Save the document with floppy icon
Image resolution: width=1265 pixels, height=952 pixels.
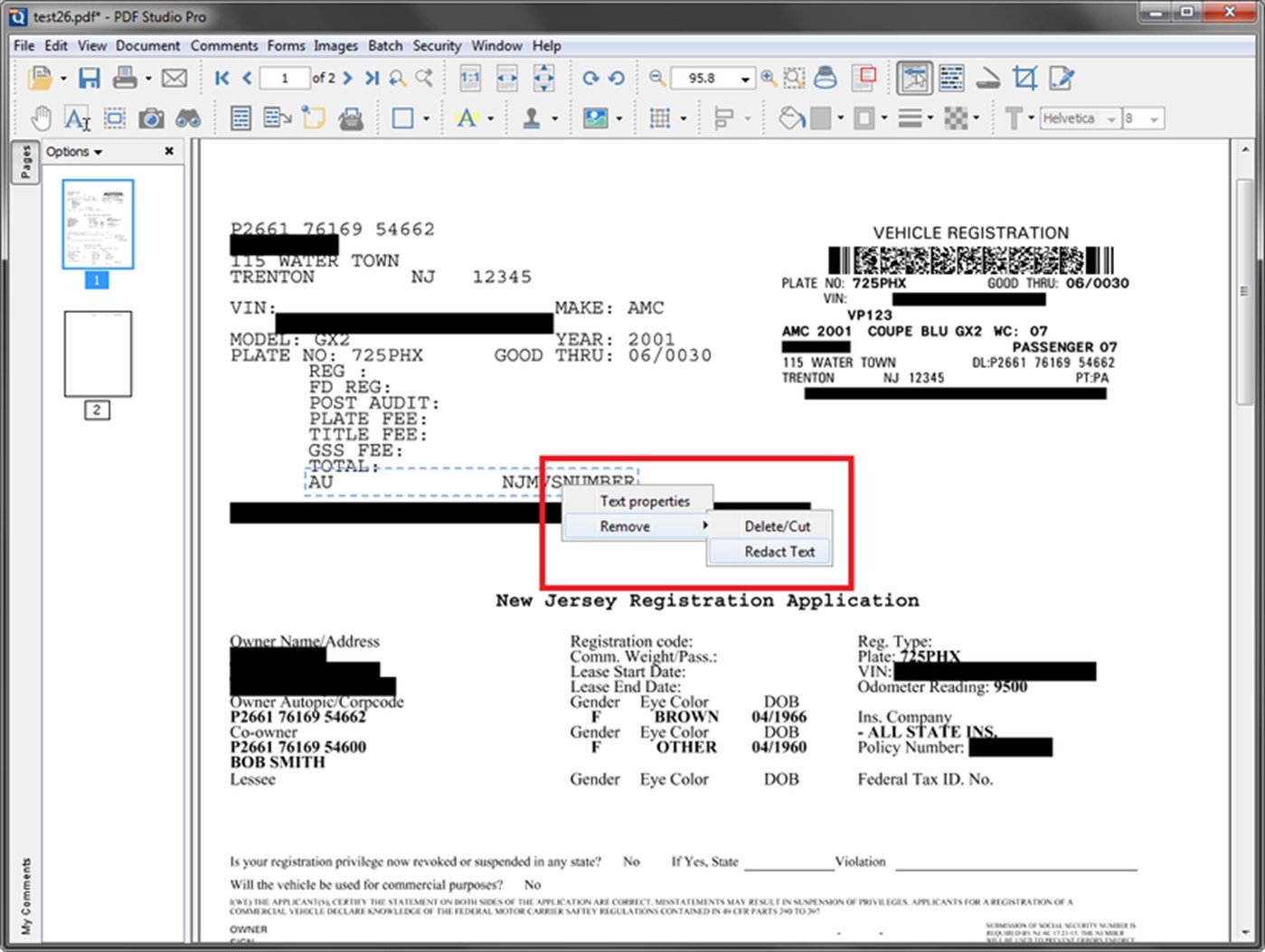(x=89, y=79)
